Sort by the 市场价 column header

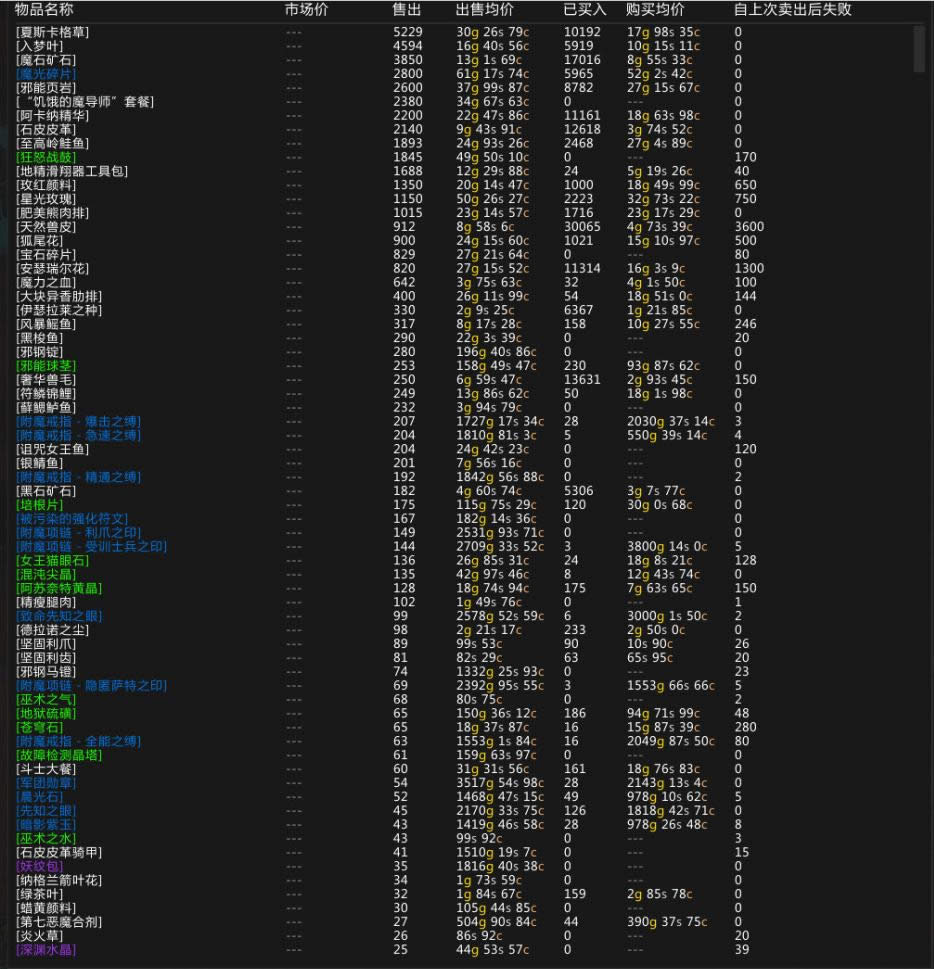[x=306, y=10]
